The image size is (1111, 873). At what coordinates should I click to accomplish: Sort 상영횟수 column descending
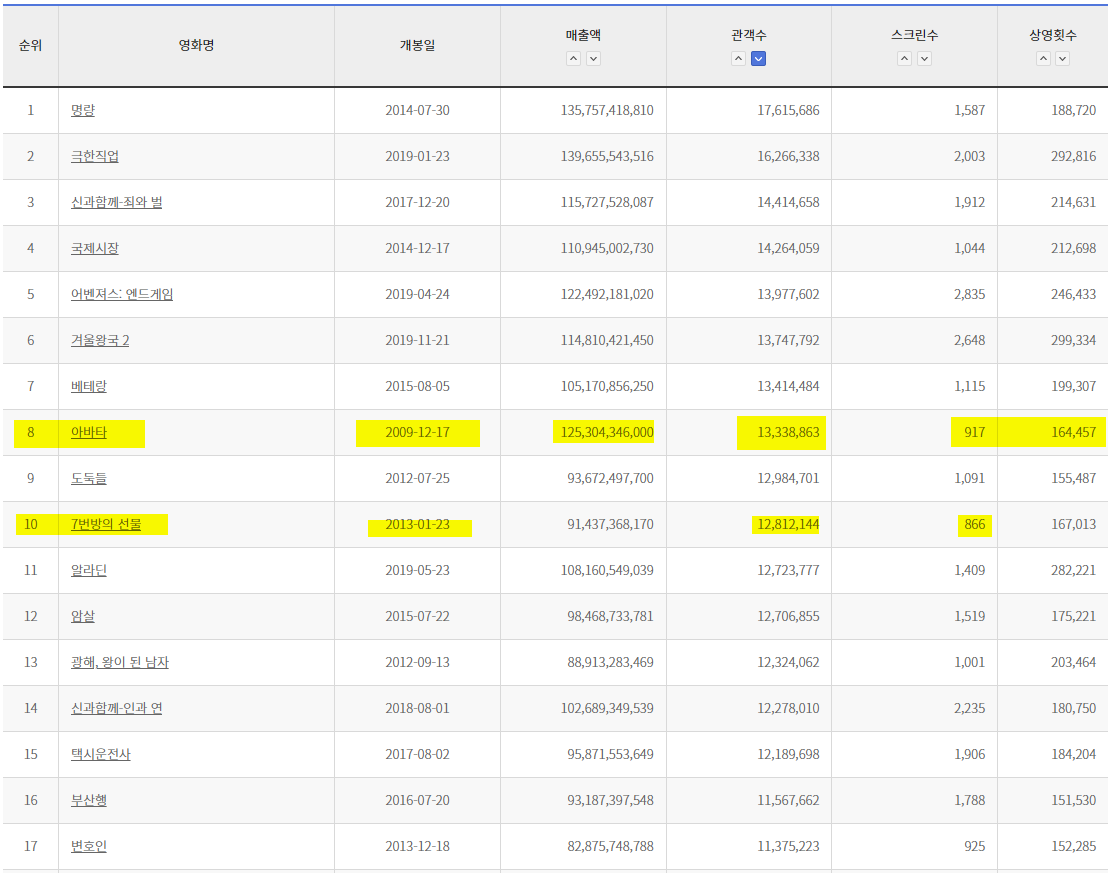point(1063,59)
